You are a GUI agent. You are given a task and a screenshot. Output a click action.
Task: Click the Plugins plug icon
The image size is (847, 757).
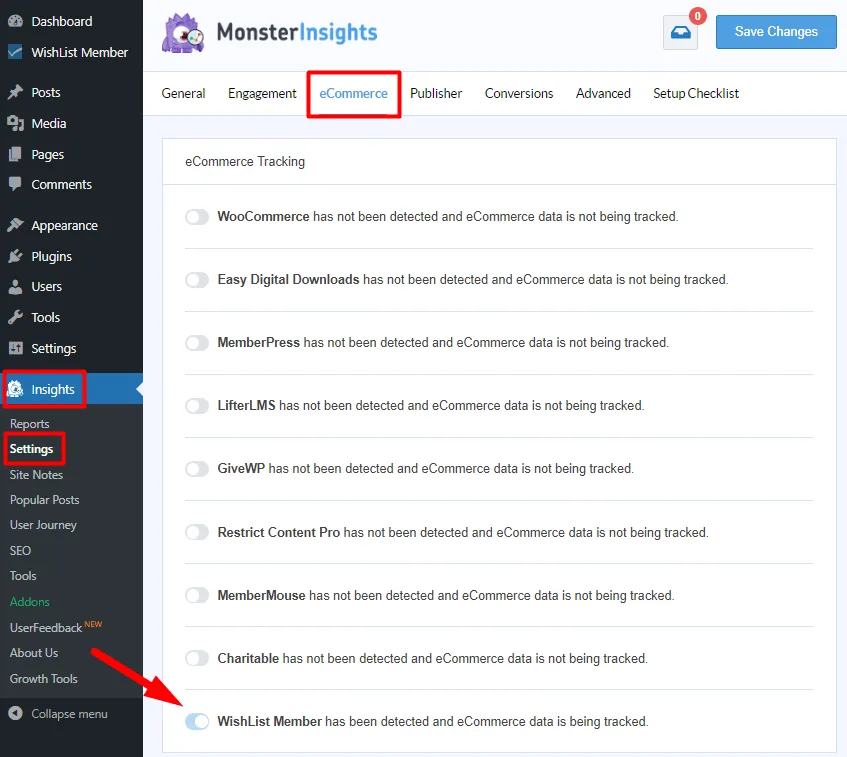tap(15, 256)
